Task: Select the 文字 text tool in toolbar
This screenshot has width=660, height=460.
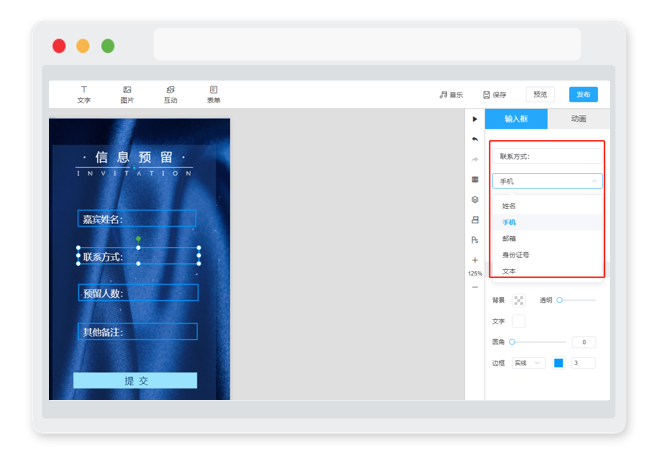Action: [x=84, y=94]
